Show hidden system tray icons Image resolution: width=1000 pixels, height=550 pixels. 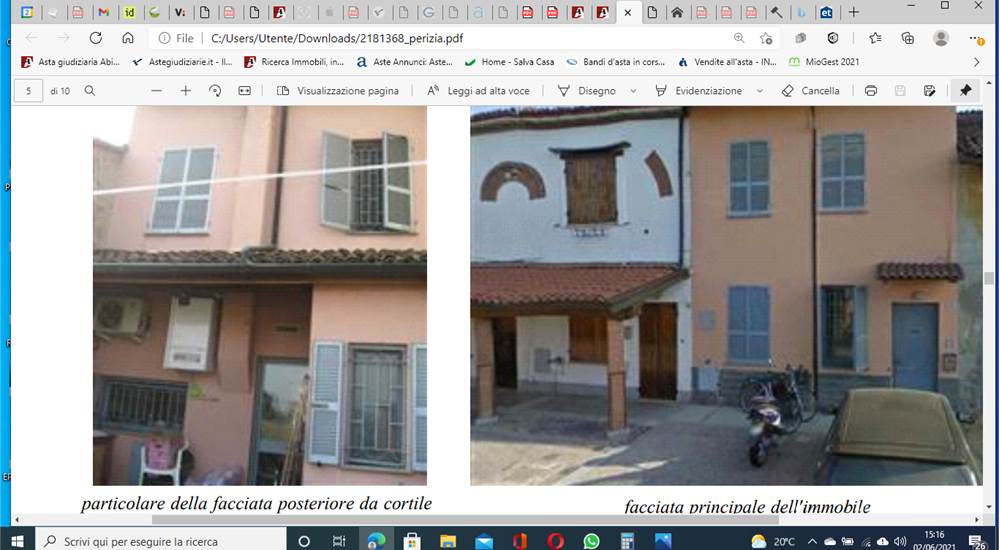[x=812, y=542]
